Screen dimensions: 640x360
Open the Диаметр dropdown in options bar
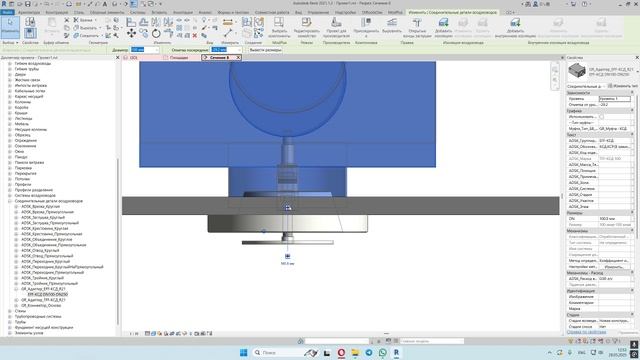tap(157, 50)
